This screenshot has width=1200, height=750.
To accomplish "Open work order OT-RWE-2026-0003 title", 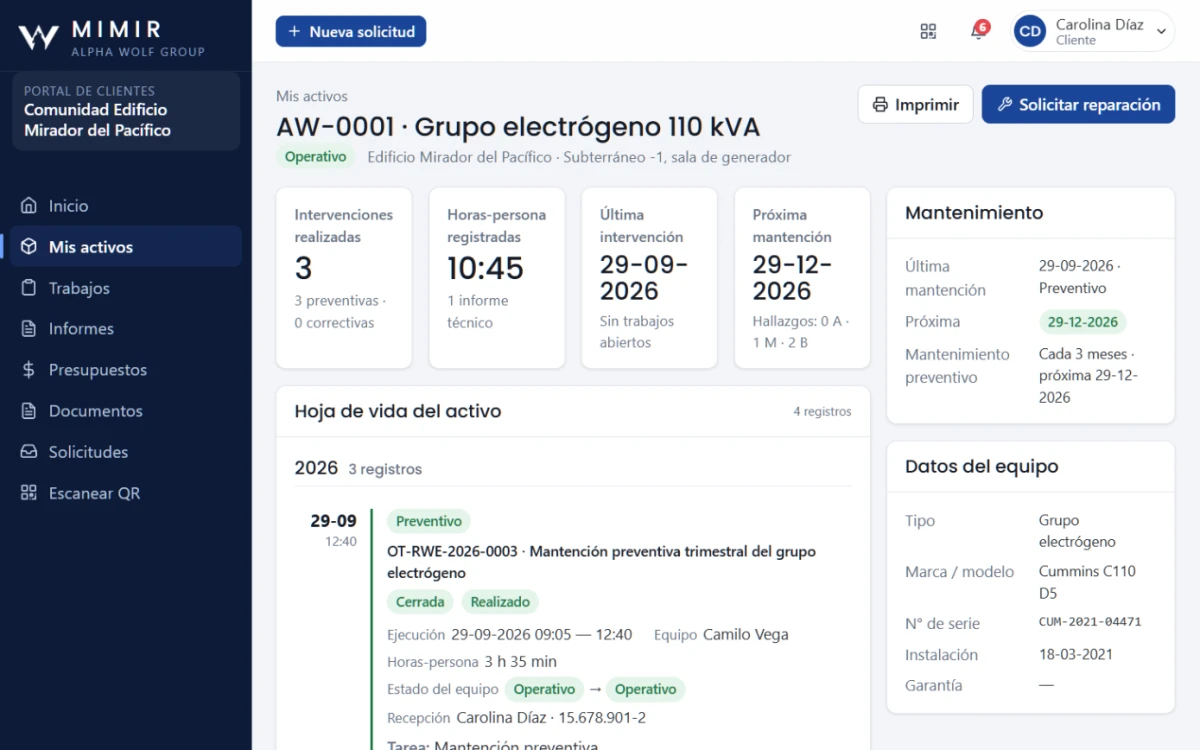I will pos(601,562).
